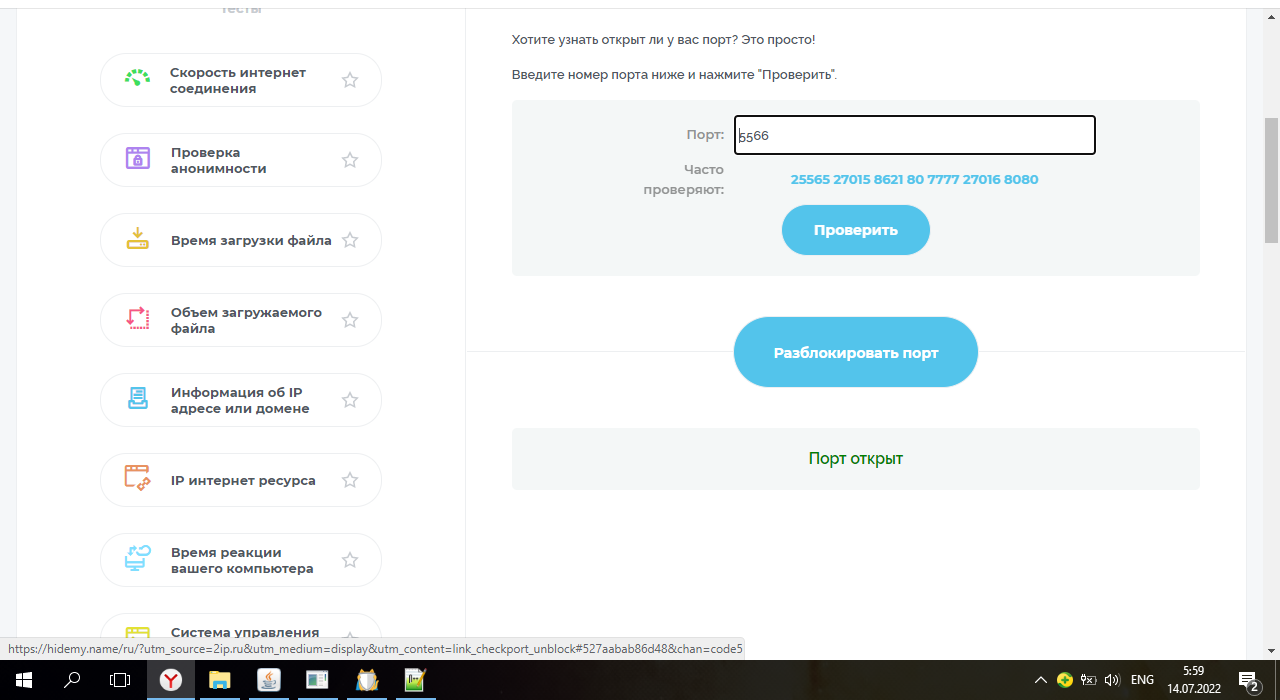Open Yandex Browser from the taskbar

point(172,680)
